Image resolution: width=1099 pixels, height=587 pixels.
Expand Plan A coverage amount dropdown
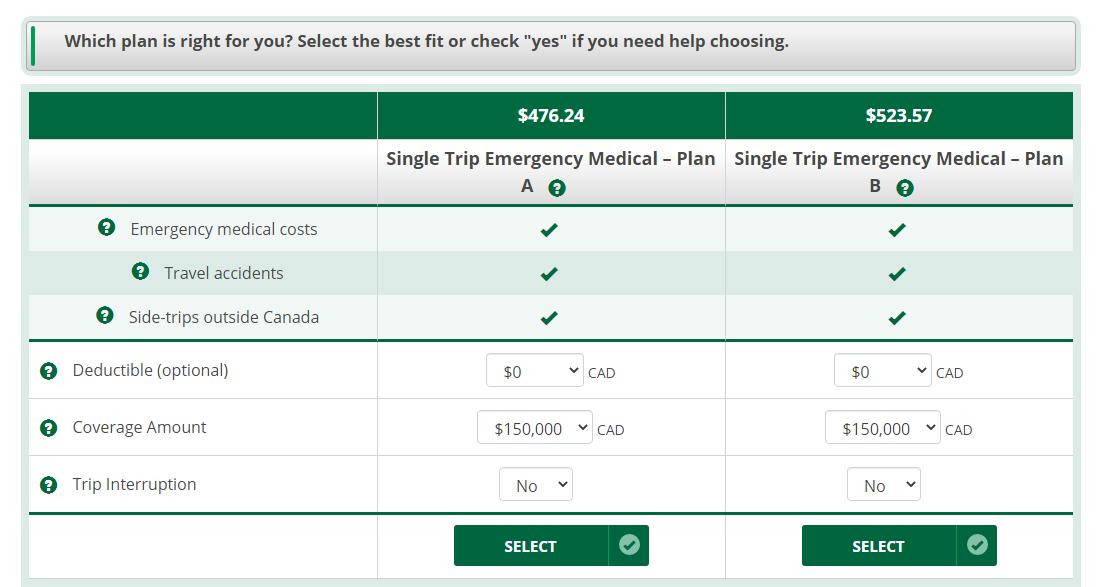tap(535, 428)
